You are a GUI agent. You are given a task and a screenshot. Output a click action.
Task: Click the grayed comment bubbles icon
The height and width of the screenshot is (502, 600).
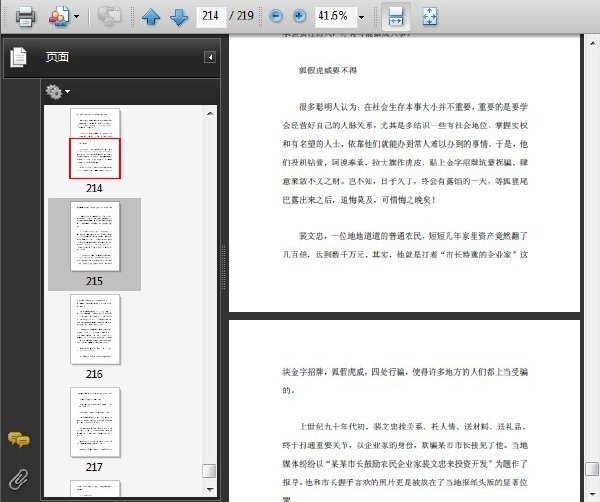click(x=109, y=16)
